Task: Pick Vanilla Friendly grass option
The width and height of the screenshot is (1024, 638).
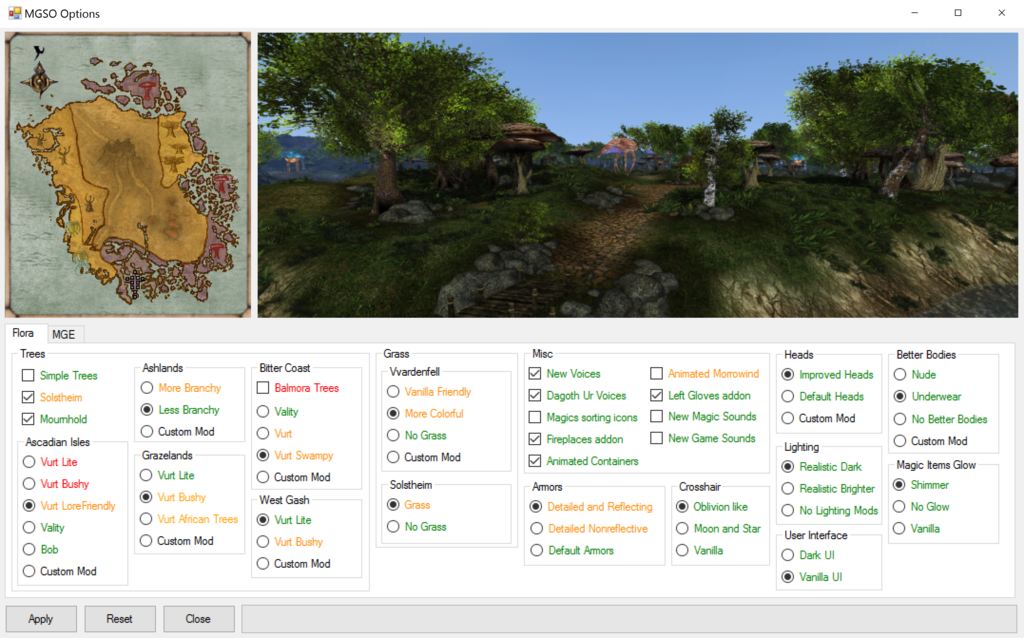Action: click(x=393, y=392)
